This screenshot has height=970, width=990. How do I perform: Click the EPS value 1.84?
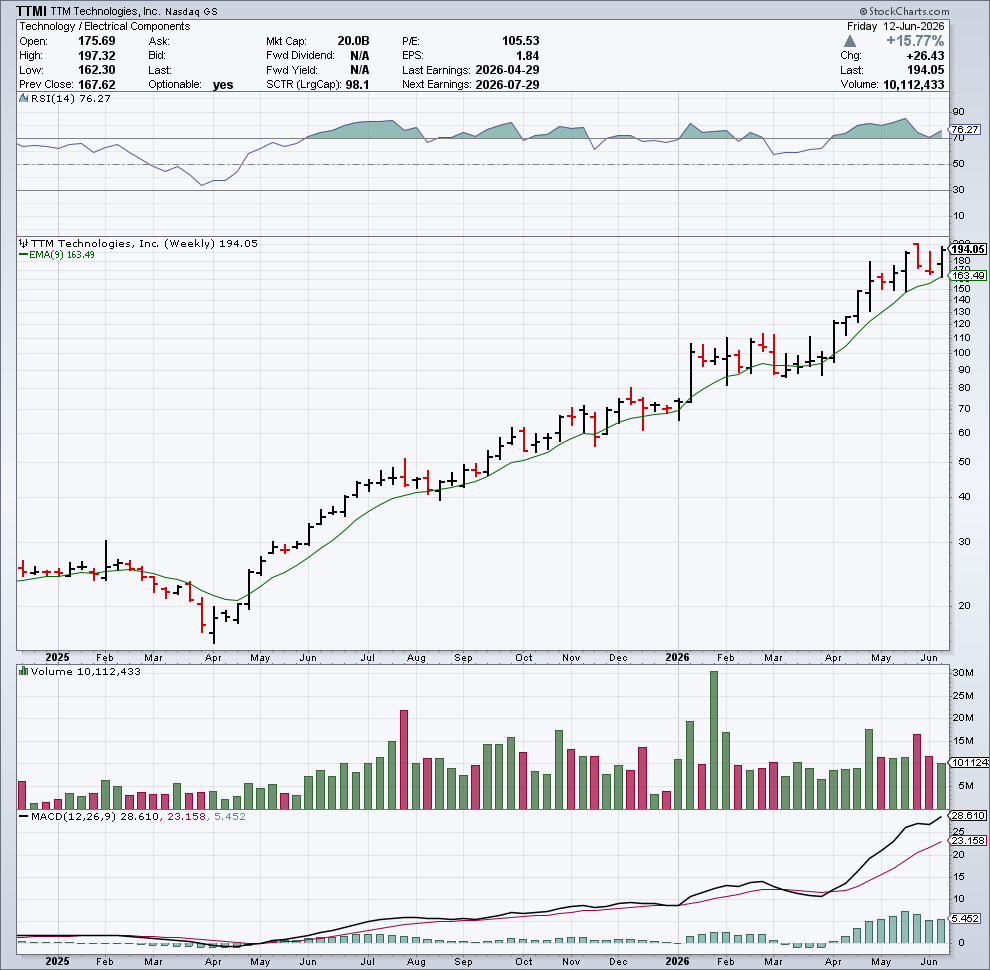pos(527,56)
